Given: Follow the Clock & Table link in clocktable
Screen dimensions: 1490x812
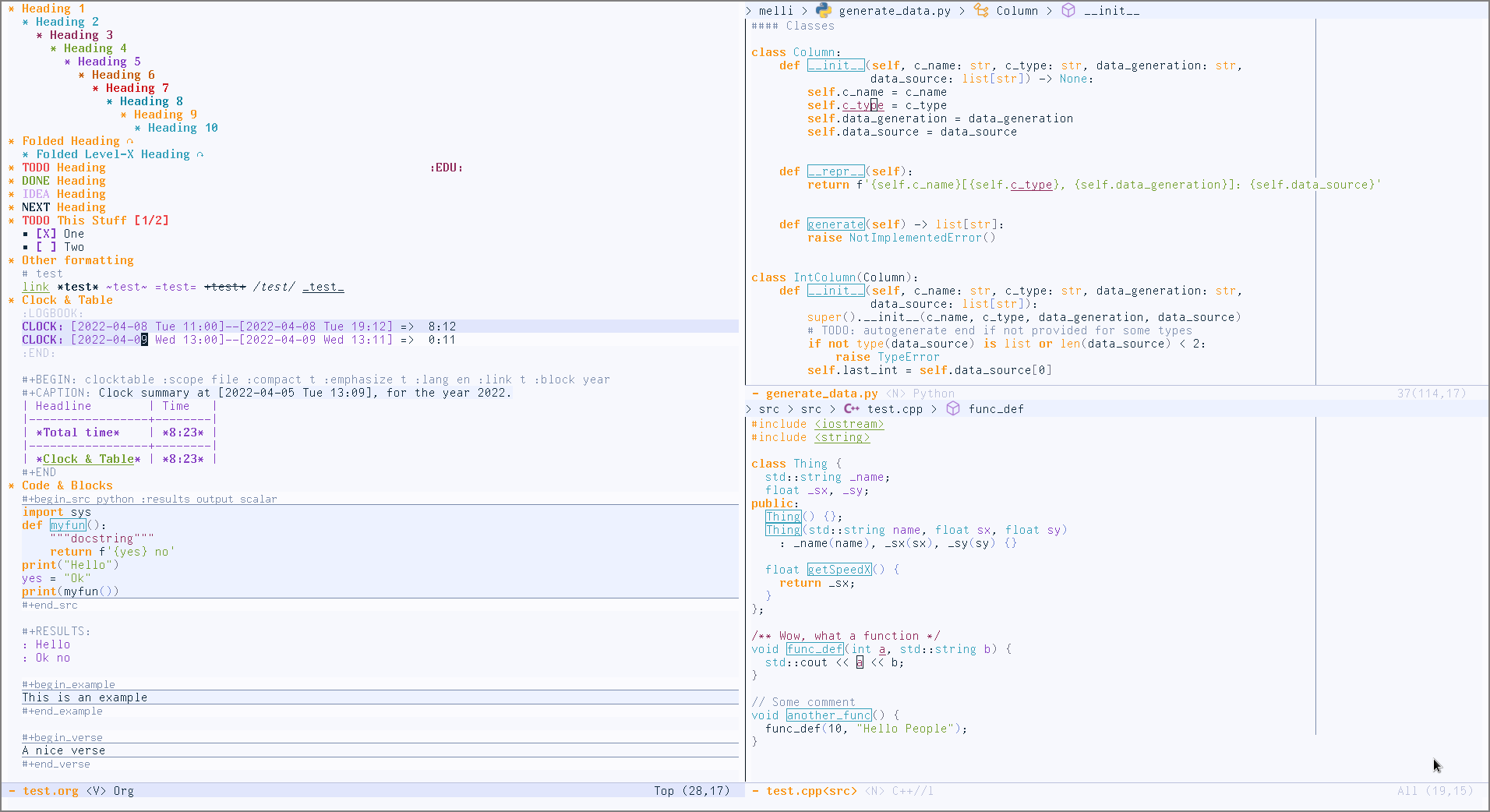Looking at the screenshot, I should [88, 459].
